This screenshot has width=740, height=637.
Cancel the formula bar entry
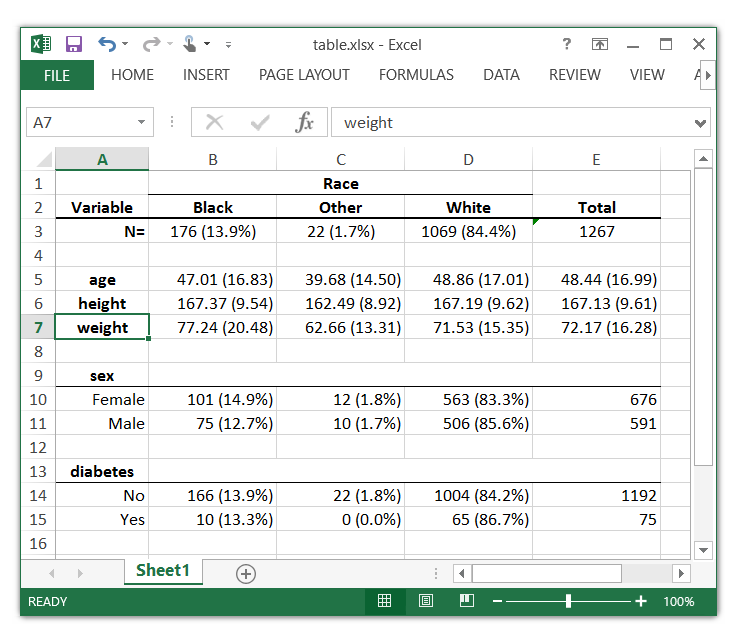tap(215, 123)
